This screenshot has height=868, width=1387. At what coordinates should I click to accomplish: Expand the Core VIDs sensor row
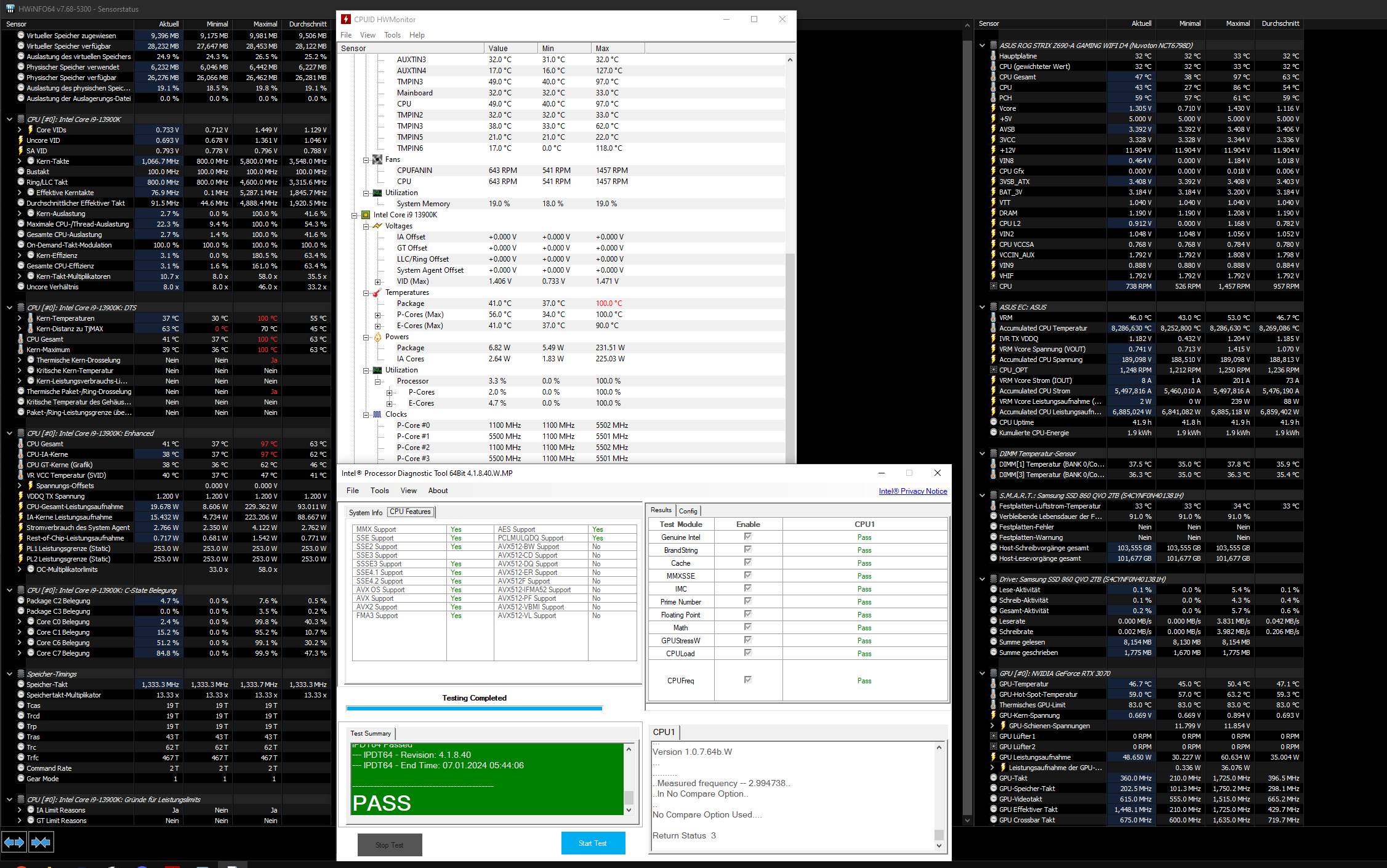(20, 130)
